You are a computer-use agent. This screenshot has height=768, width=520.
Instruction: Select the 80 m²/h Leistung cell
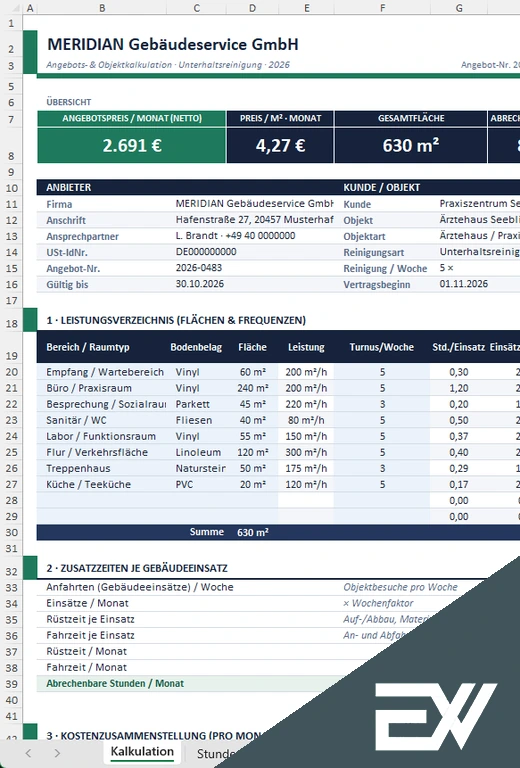tap(306, 420)
